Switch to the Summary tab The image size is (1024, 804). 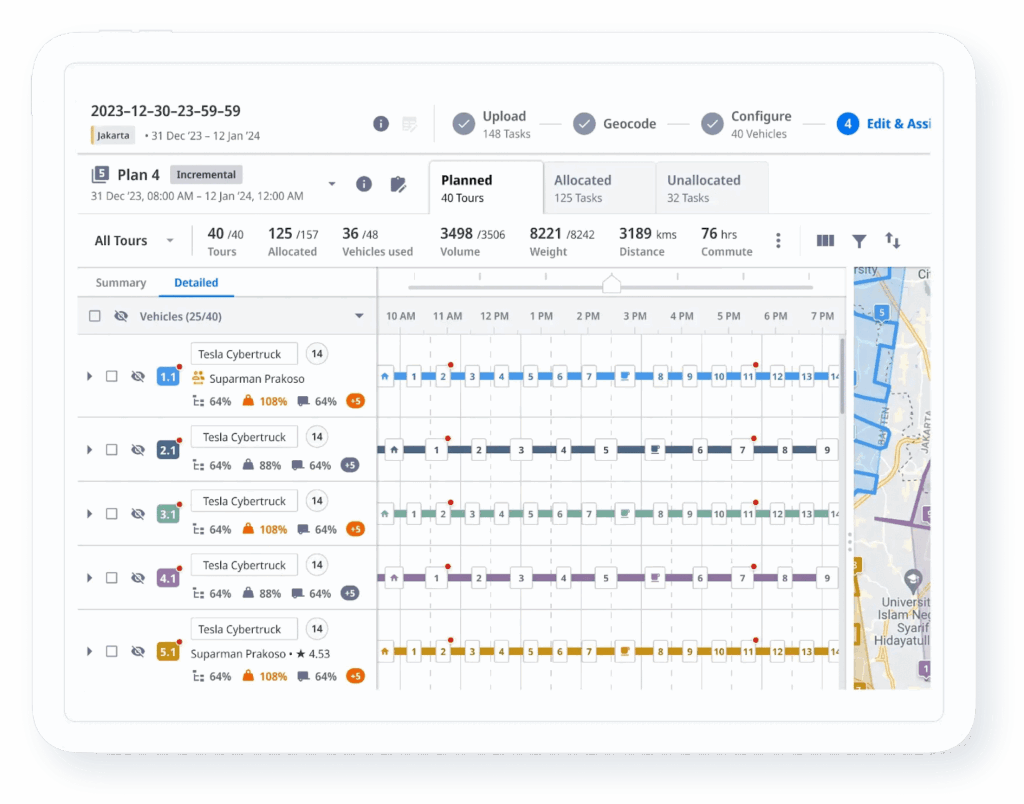coord(120,283)
